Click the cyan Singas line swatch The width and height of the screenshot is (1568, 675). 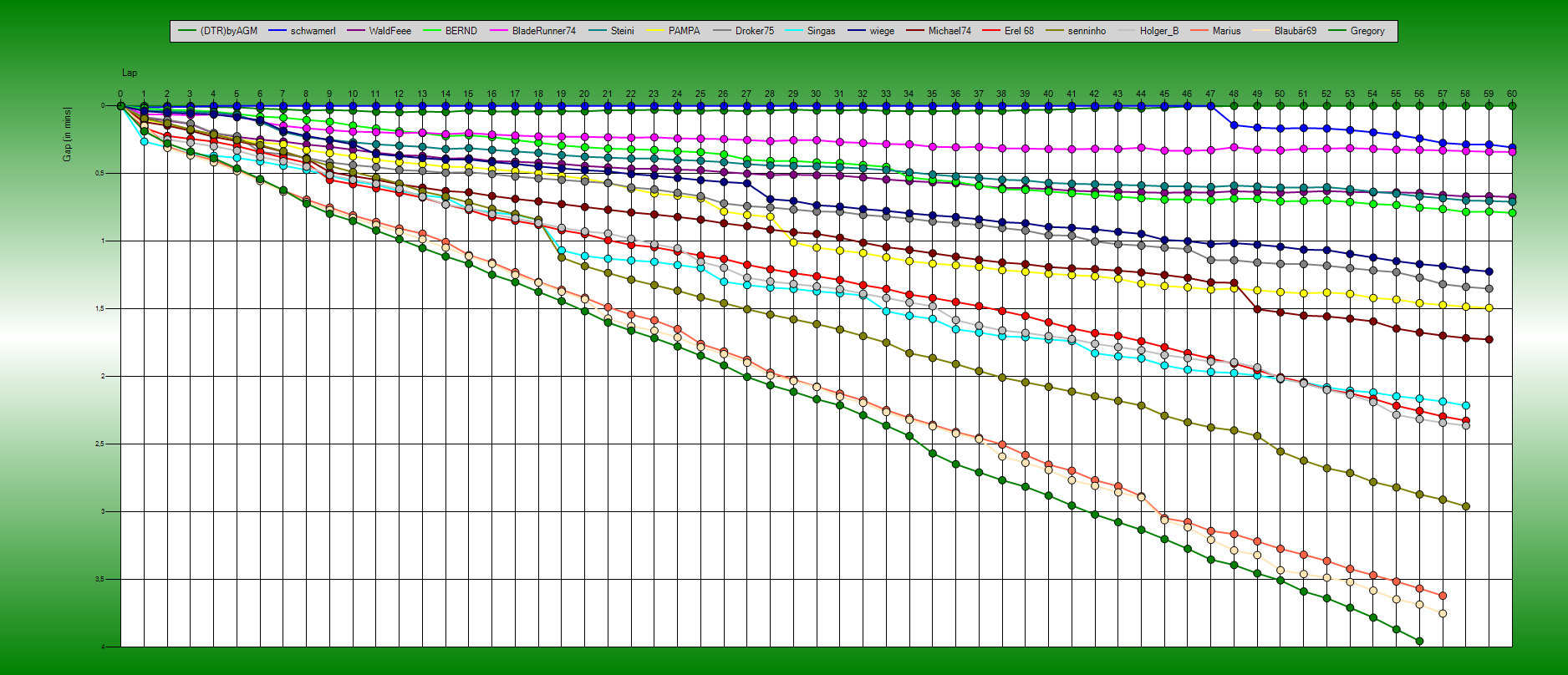point(792,31)
